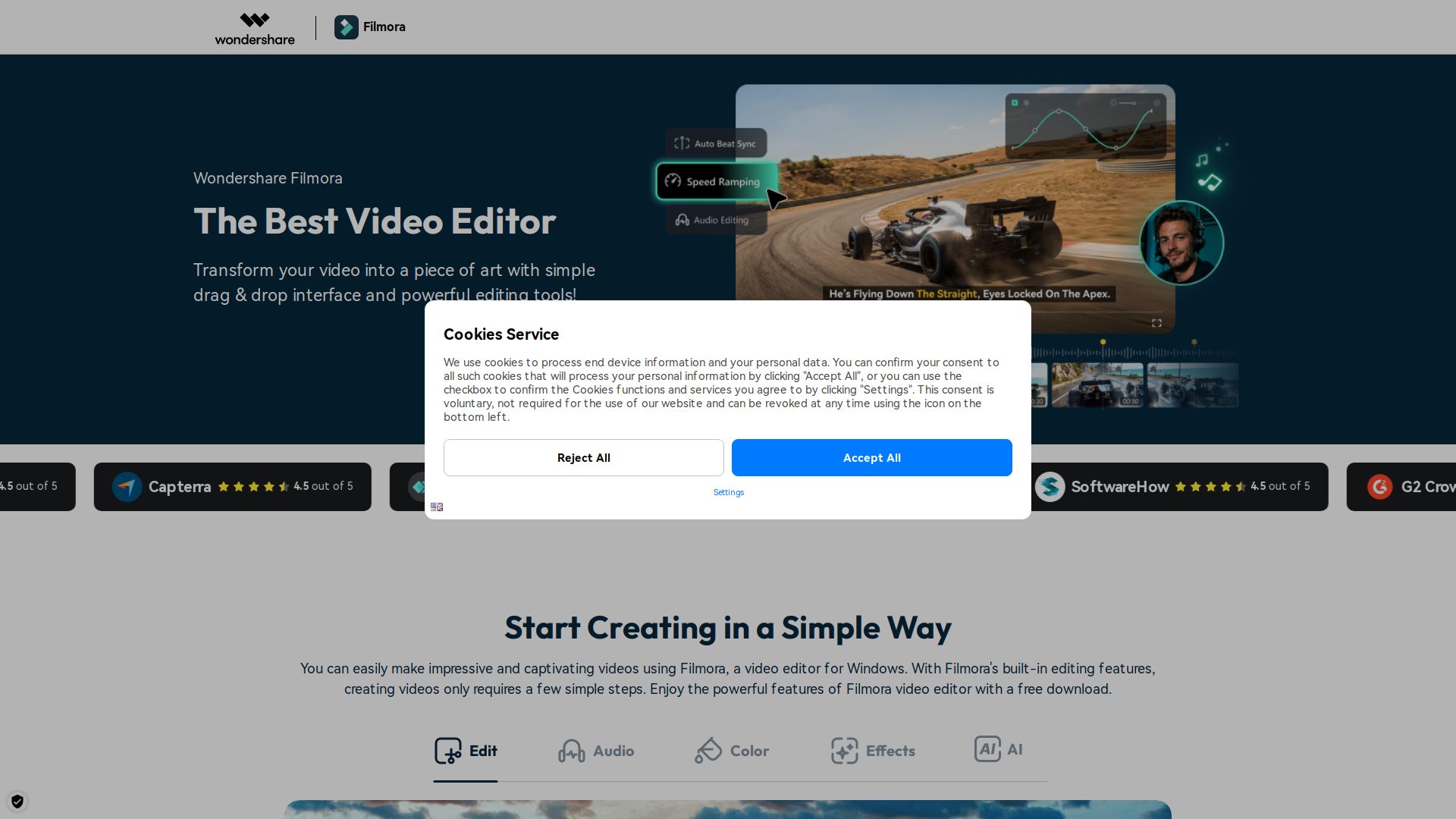Click the Auto Beat Sync feature pill
This screenshot has width=1456, height=819.
coord(716,143)
